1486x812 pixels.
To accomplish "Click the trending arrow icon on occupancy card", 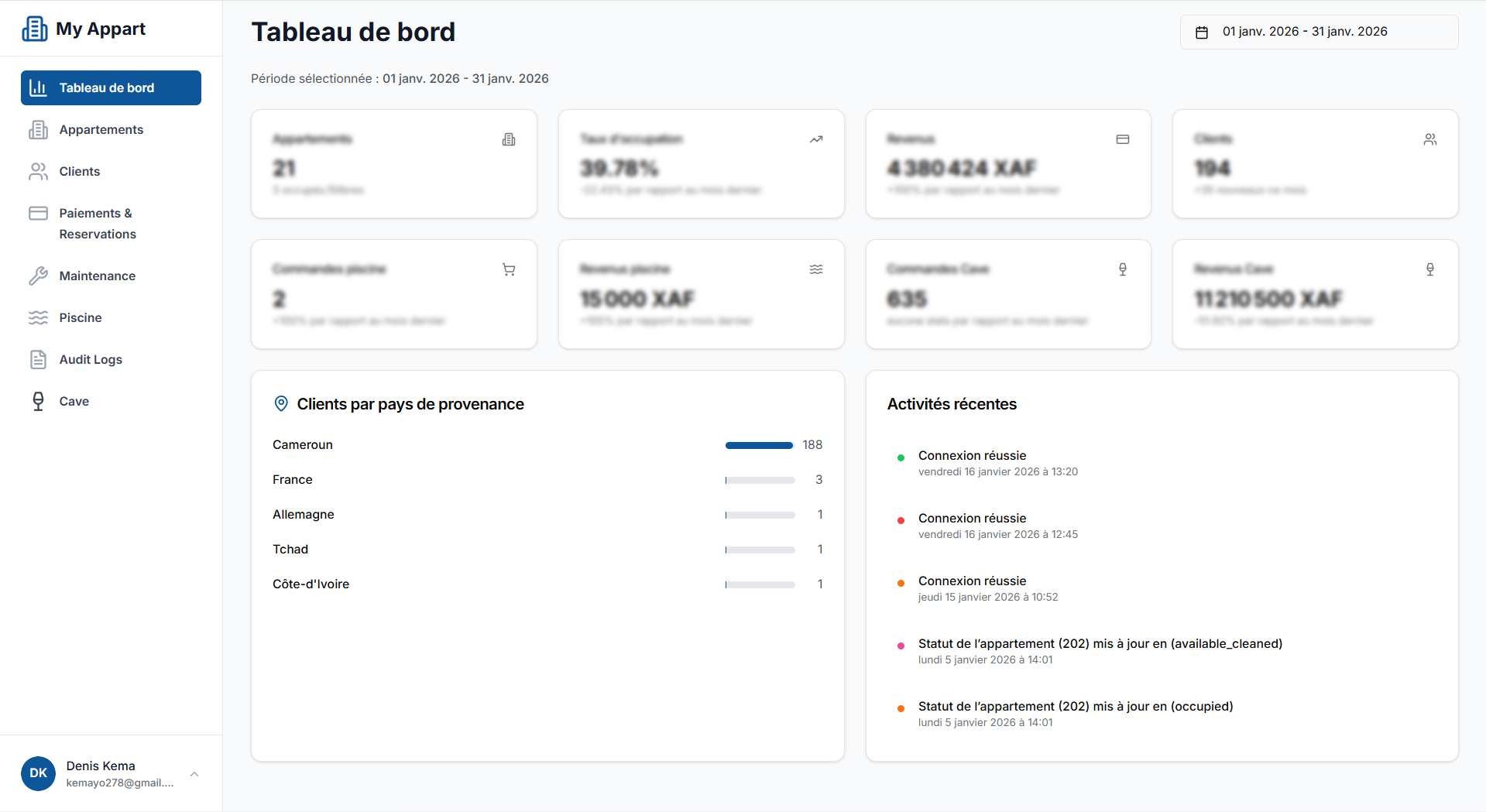I will [x=816, y=139].
